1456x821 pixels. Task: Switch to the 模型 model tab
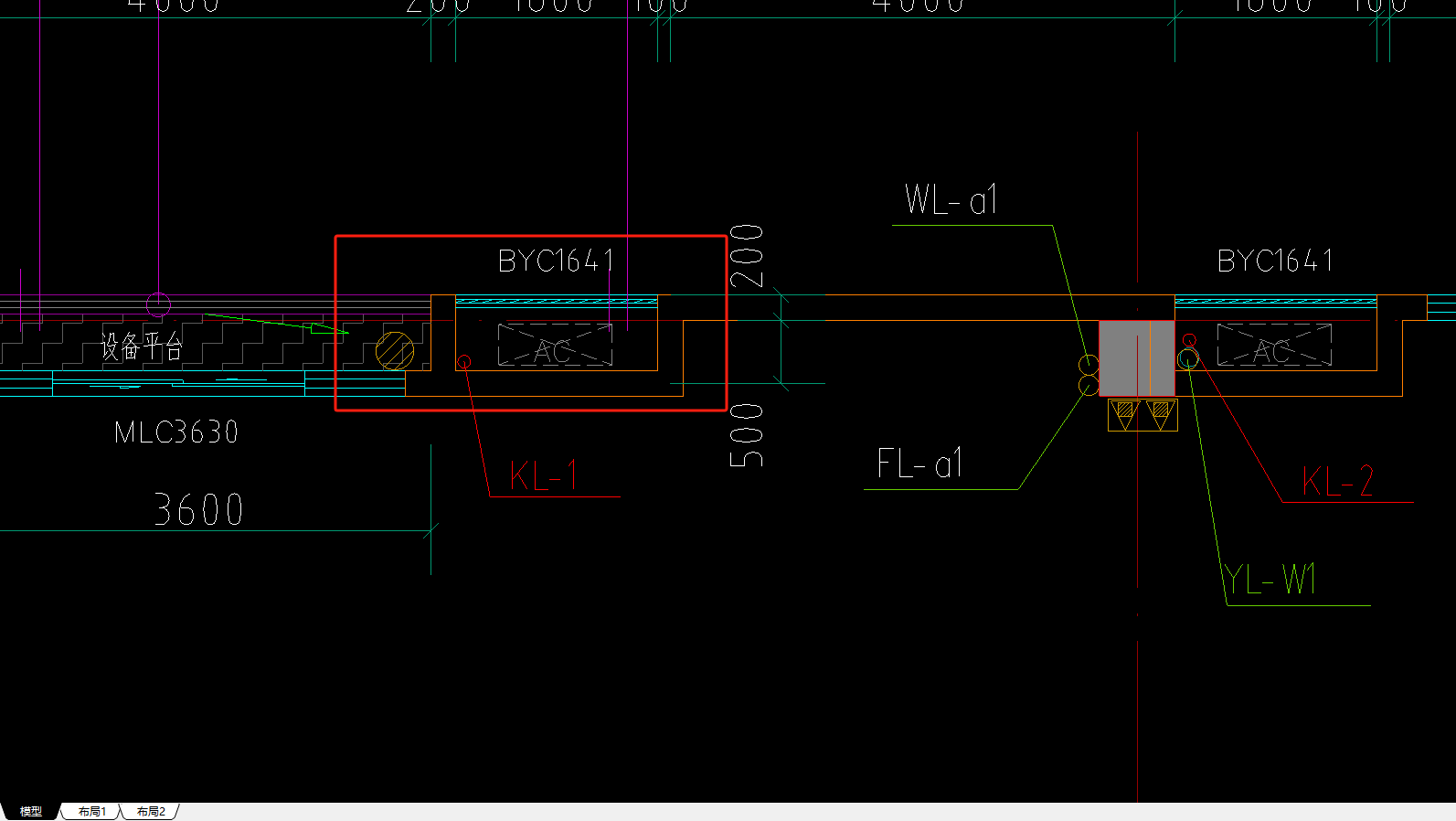pyautogui.click(x=31, y=811)
